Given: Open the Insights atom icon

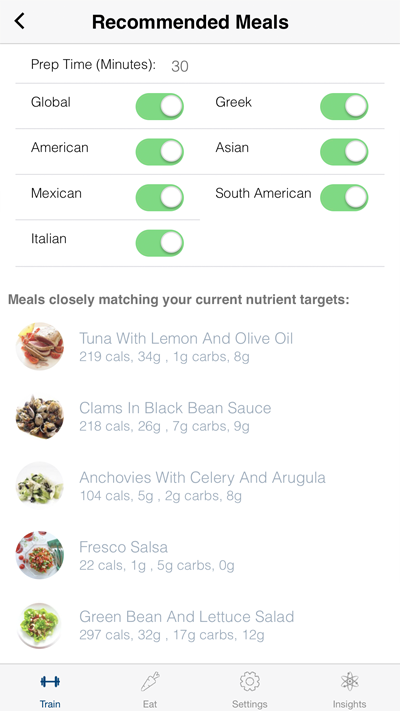Looking at the screenshot, I should [349, 681].
